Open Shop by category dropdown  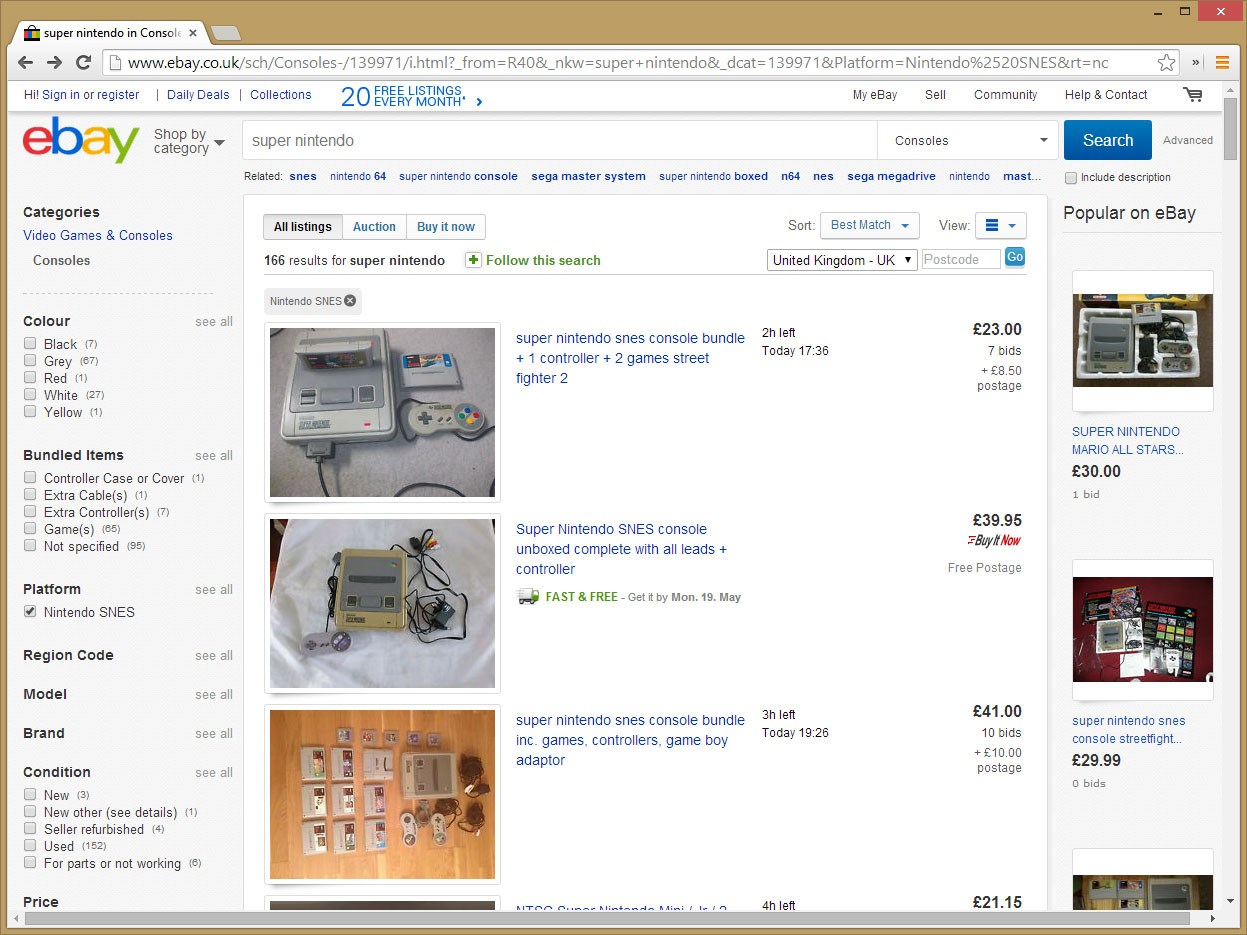188,141
